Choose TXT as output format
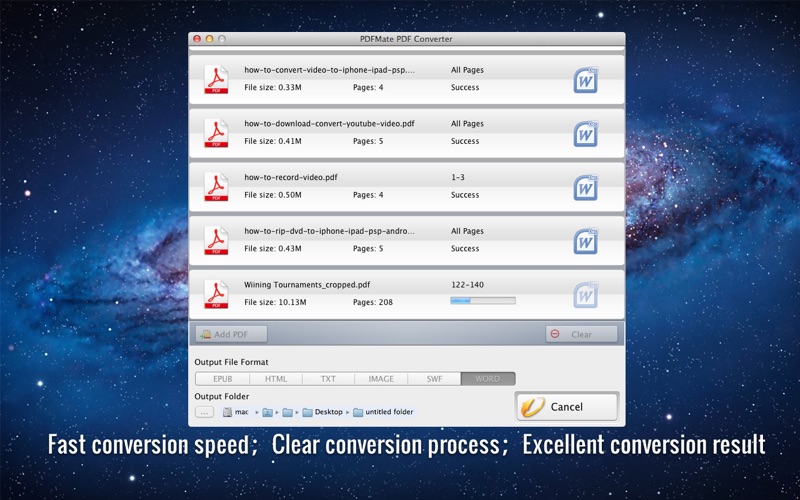The image size is (800, 500). (328, 379)
